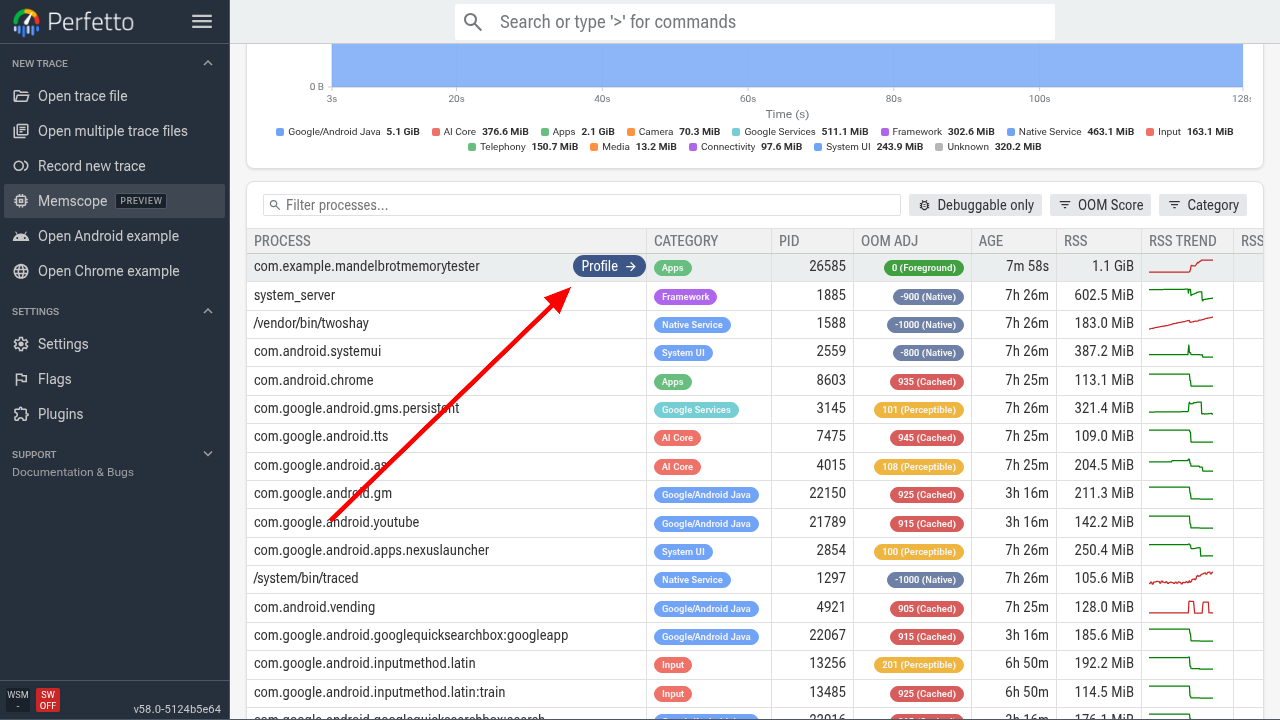Open the Category filter dropdown
The height and width of the screenshot is (720, 1280).
[x=1203, y=205]
